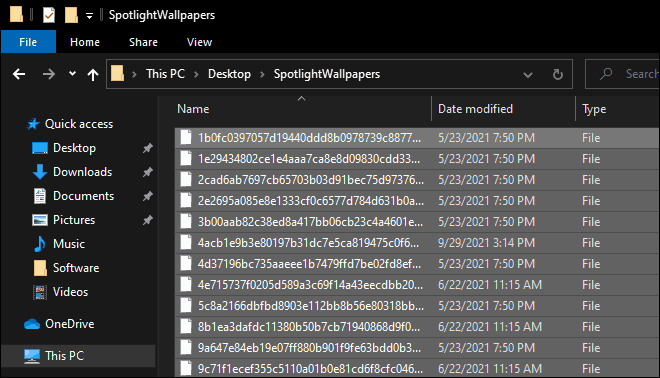Sort files by Date modified column
This screenshot has height=378, width=660.
tap(503, 109)
